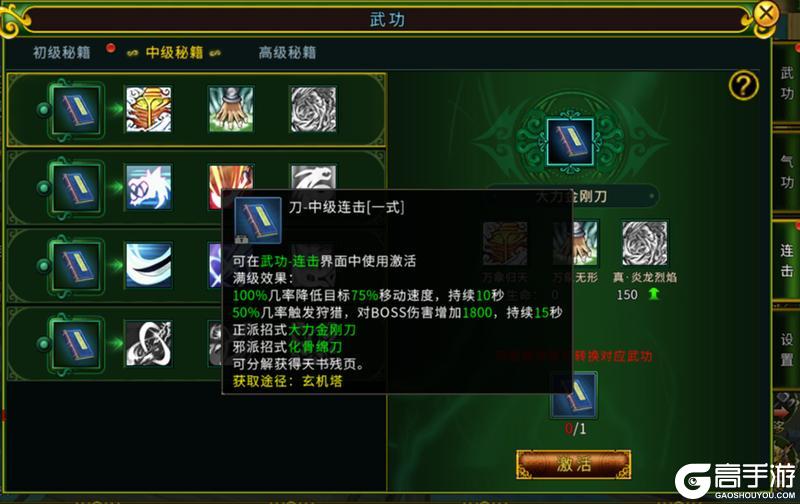Open the 气功 side tab
800x504 pixels.
point(786,172)
